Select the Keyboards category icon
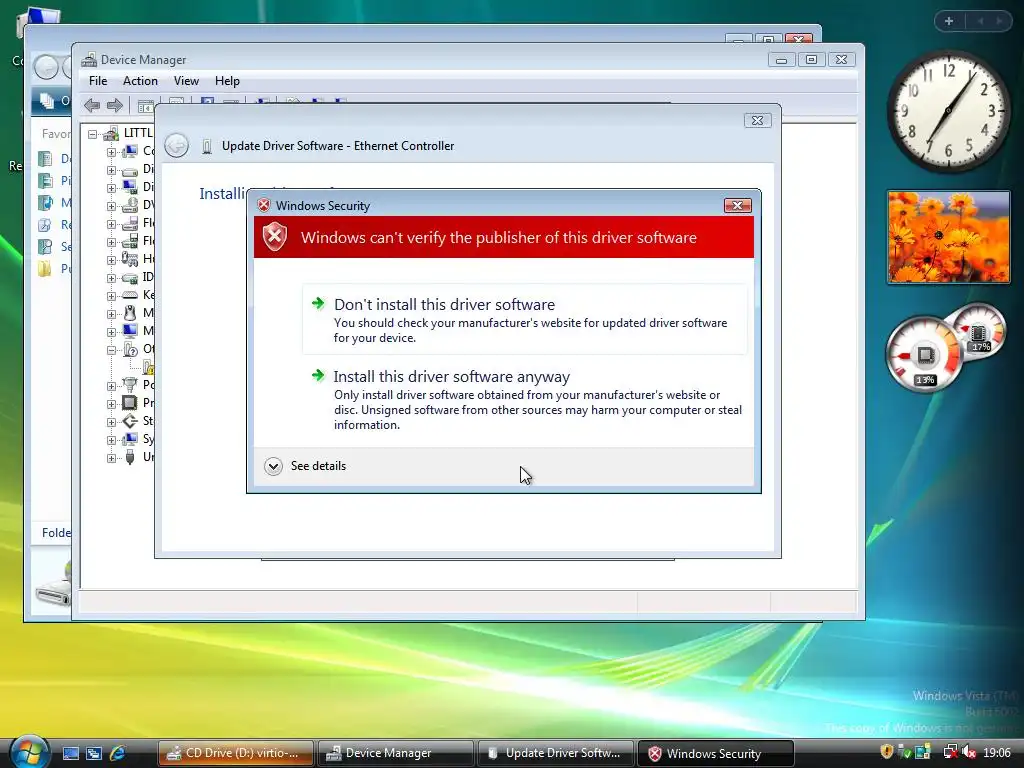1024x768 pixels. 130,295
